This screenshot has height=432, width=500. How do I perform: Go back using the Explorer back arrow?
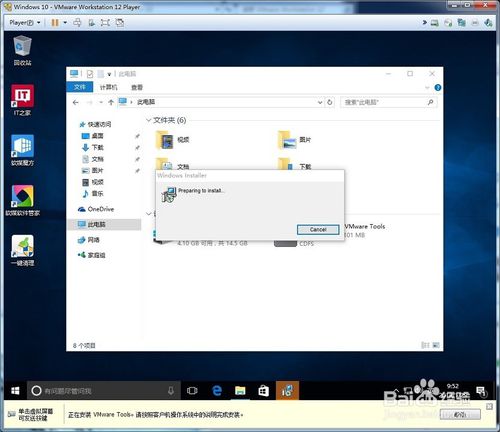[x=76, y=102]
